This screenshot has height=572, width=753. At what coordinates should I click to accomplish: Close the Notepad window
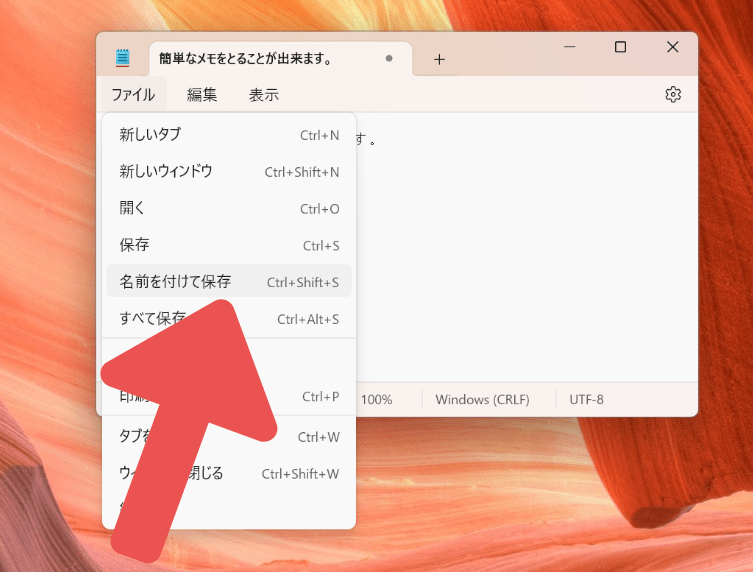click(672, 47)
